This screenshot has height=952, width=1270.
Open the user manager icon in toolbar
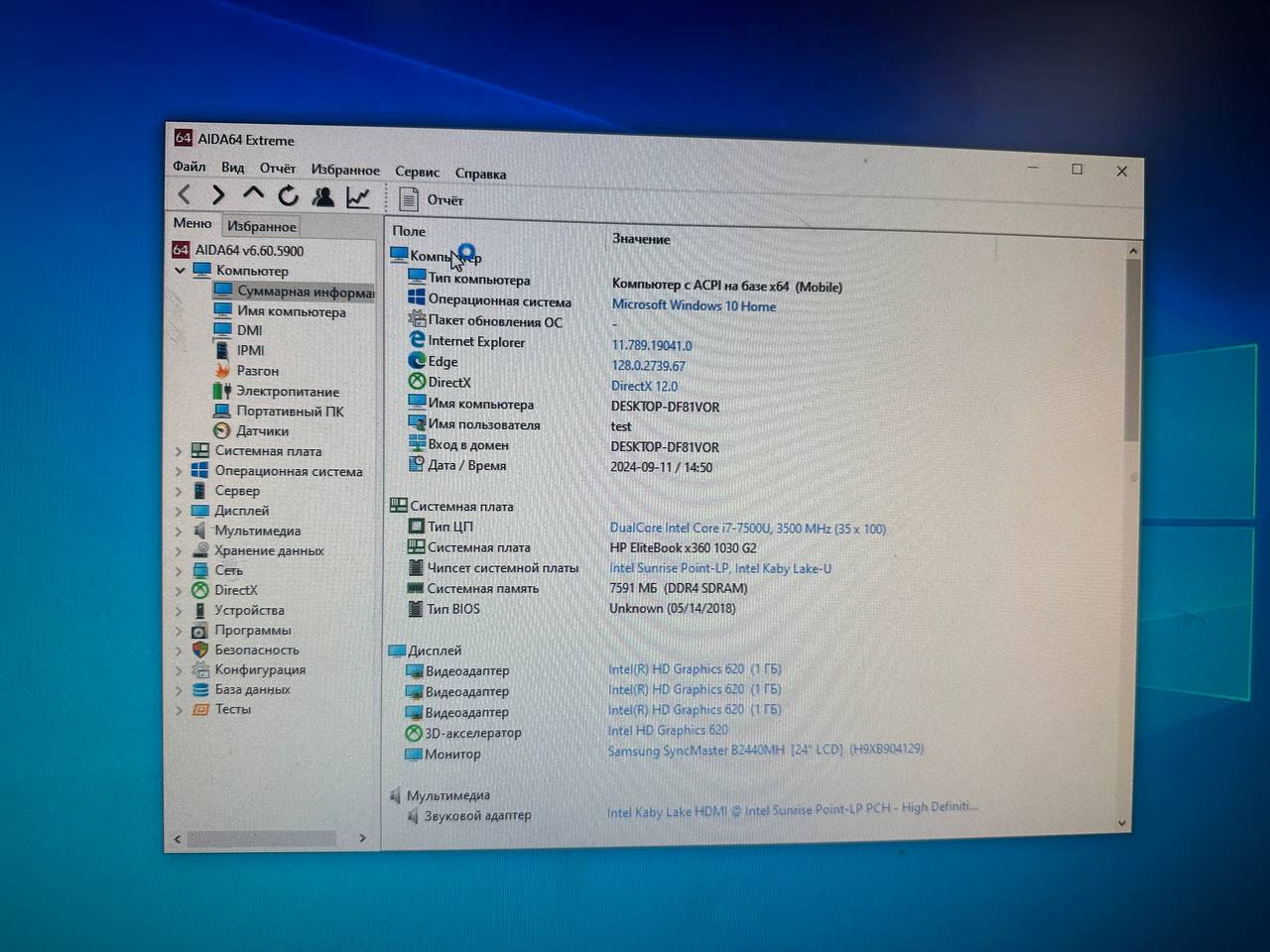322,196
